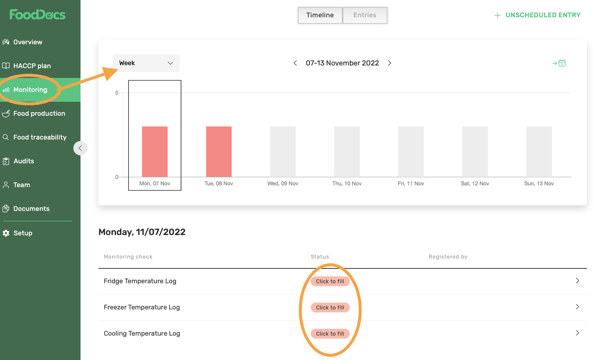Select the Sun, 13 Nov bar
The width and height of the screenshot is (600, 360).
(539, 151)
